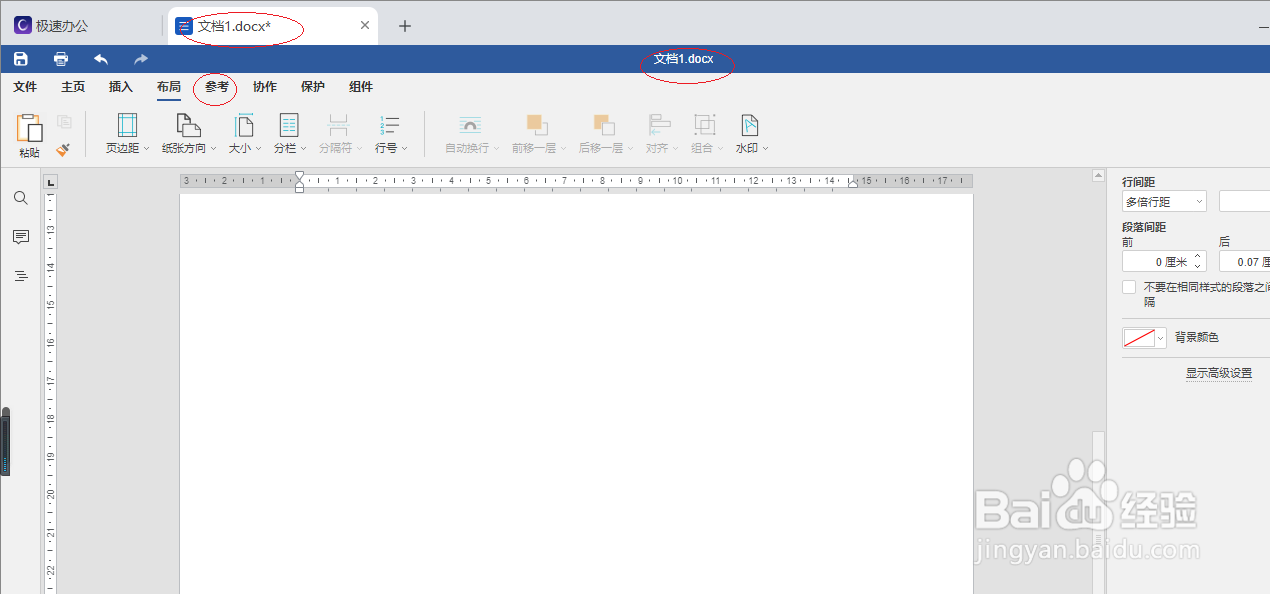Viewport: 1270px width, 594px height.
Task: Open the search icon in the left sidebar
Action: (20, 198)
